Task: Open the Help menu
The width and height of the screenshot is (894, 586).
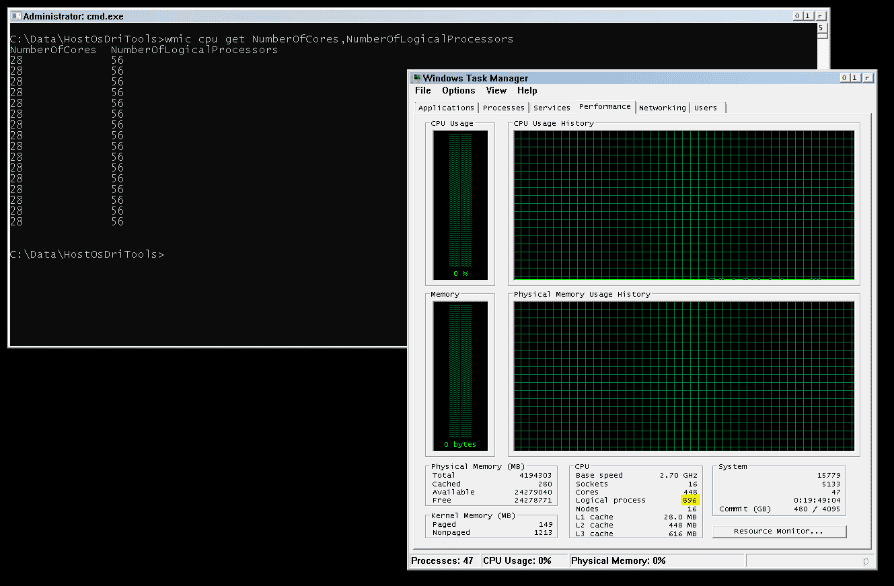Action: (x=527, y=91)
